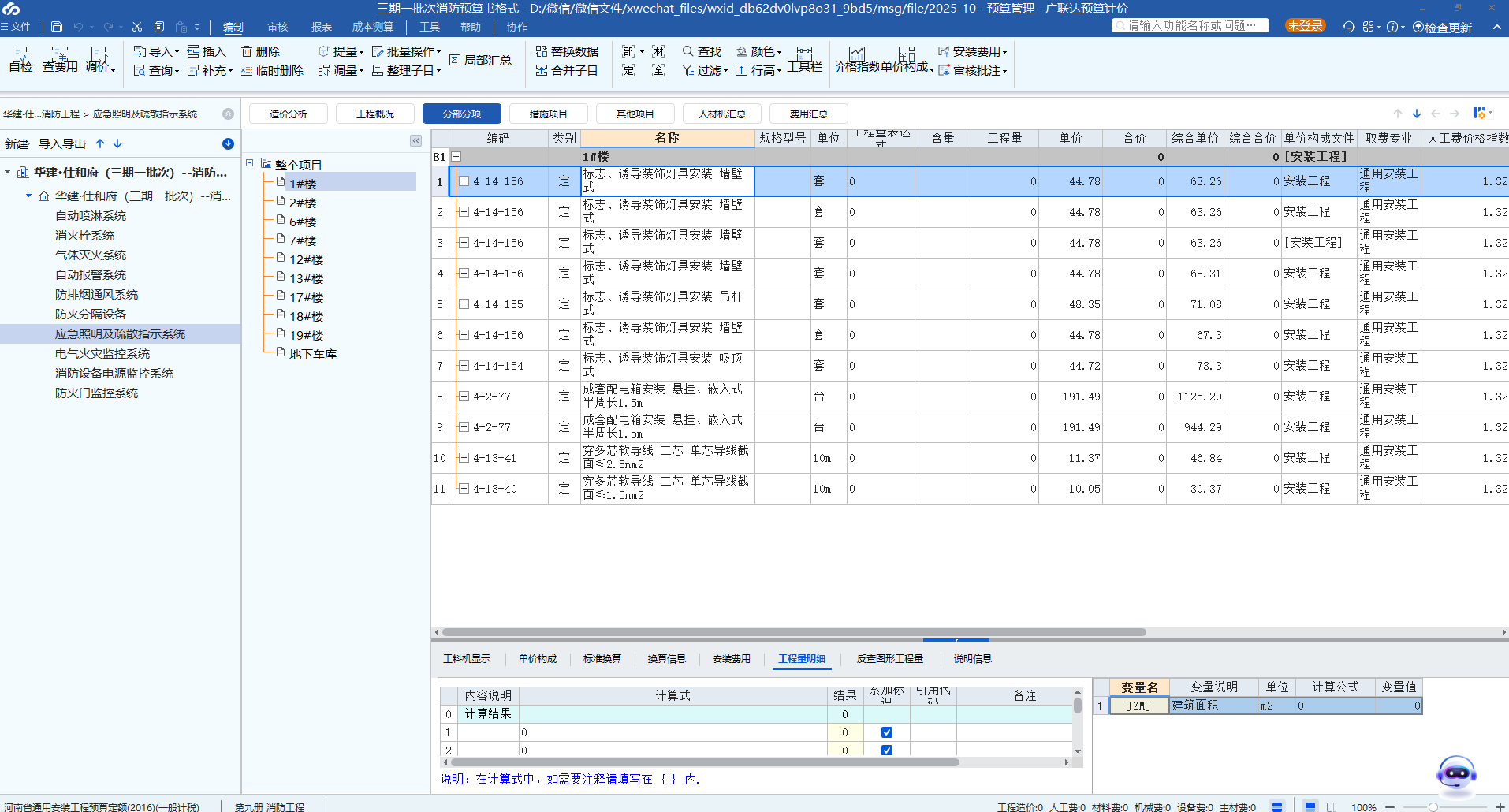The width and height of the screenshot is (1509, 812).
Task: Open the 协作 menu
Action: [x=516, y=26]
